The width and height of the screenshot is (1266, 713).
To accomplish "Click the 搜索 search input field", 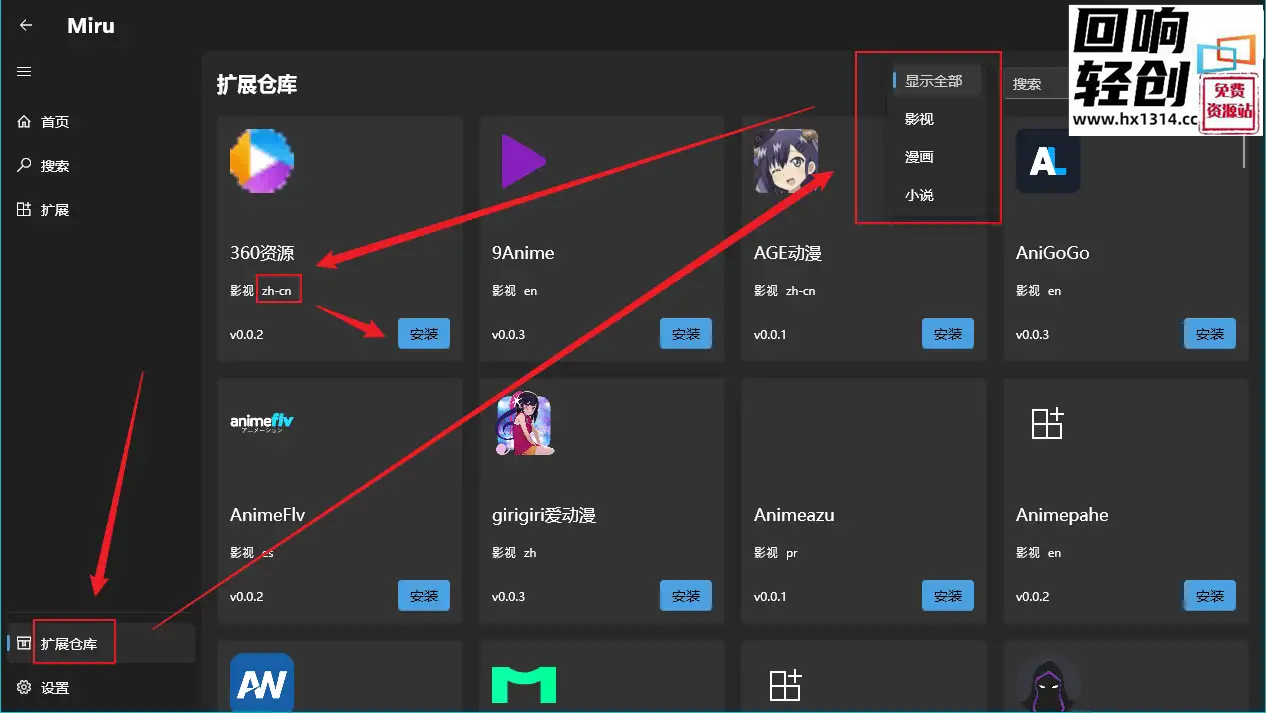I will pyautogui.click(x=1037, y=84).
